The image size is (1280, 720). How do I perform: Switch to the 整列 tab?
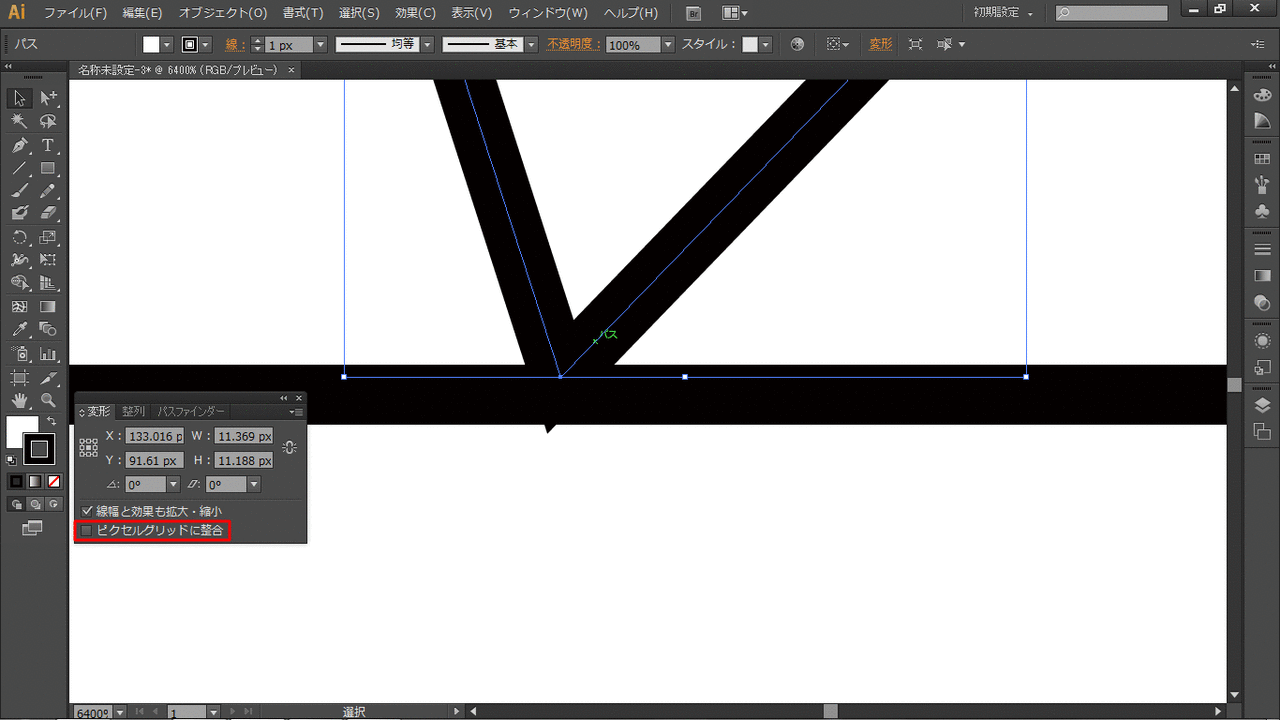[133, 411]
